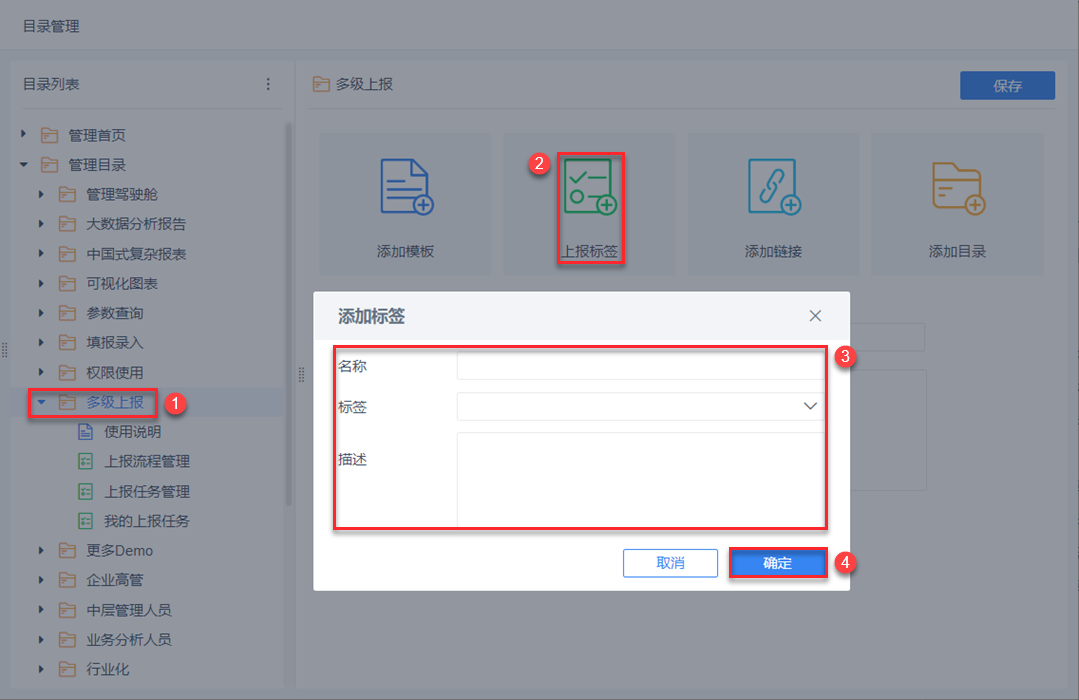Select 上报任务管理 in the tree

click(x=147, y=491)
